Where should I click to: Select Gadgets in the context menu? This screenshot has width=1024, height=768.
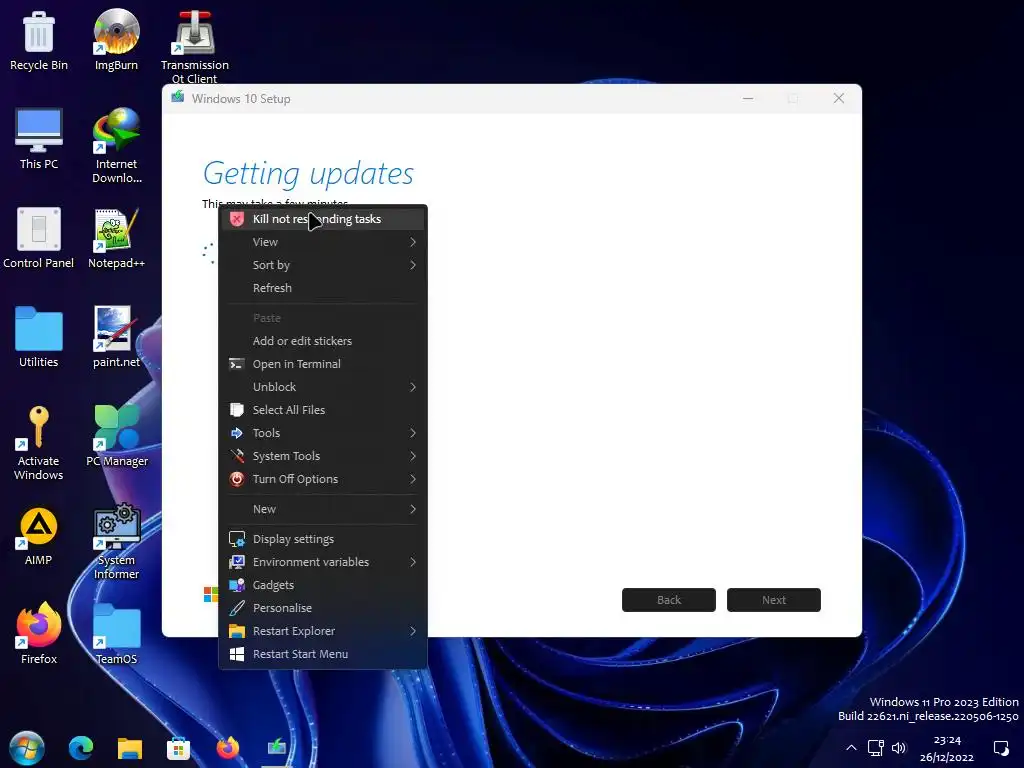coord(323,585)
